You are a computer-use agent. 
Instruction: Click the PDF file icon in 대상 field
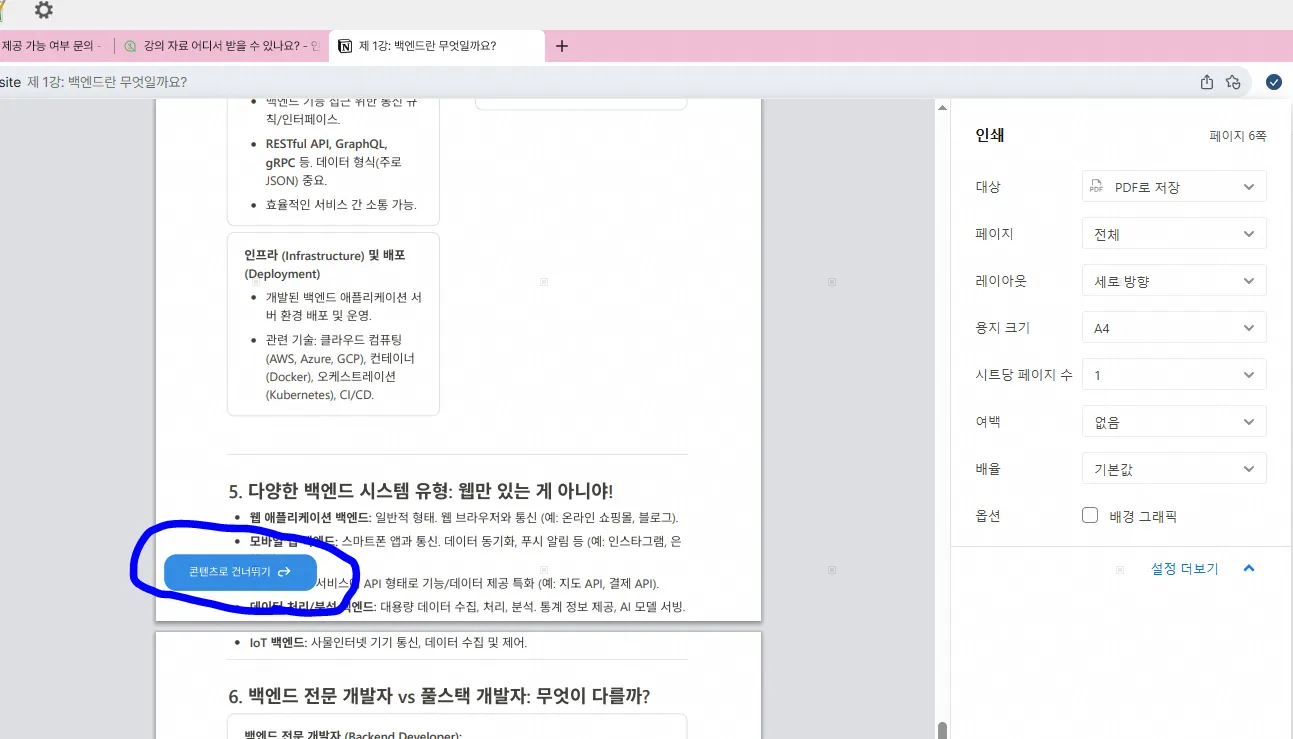[x=1096, y=187]
